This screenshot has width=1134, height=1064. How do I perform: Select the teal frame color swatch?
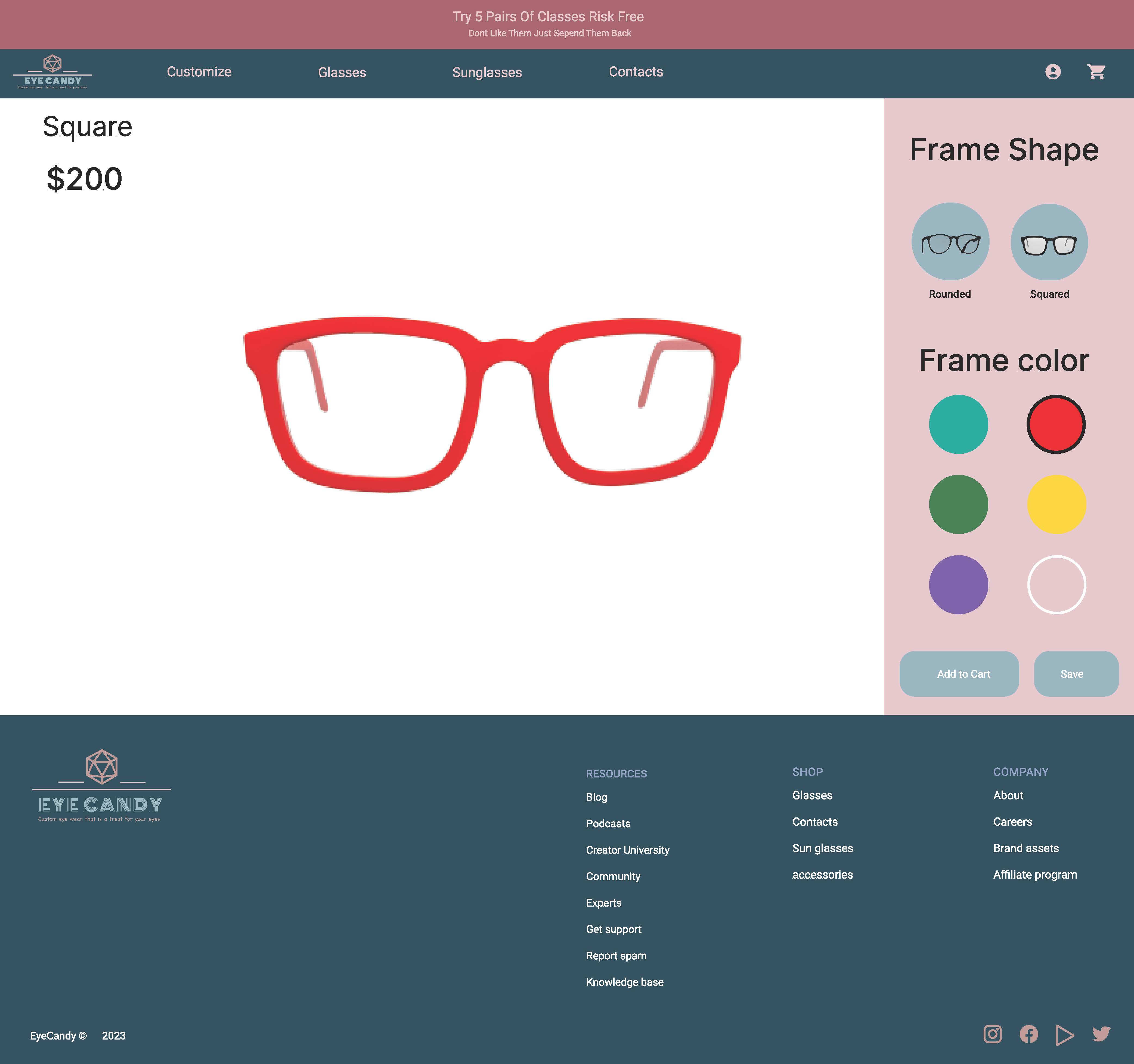coord(958,424)
